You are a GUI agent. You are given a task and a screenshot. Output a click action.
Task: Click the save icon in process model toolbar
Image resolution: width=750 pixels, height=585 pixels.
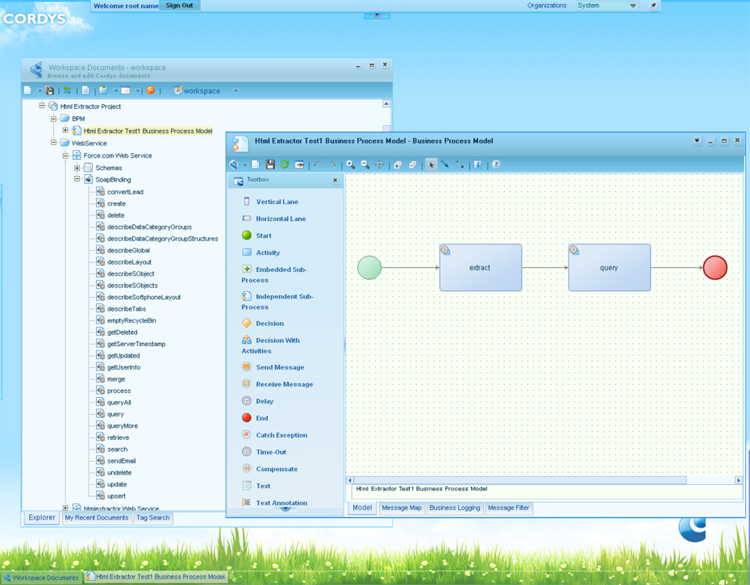270,164
